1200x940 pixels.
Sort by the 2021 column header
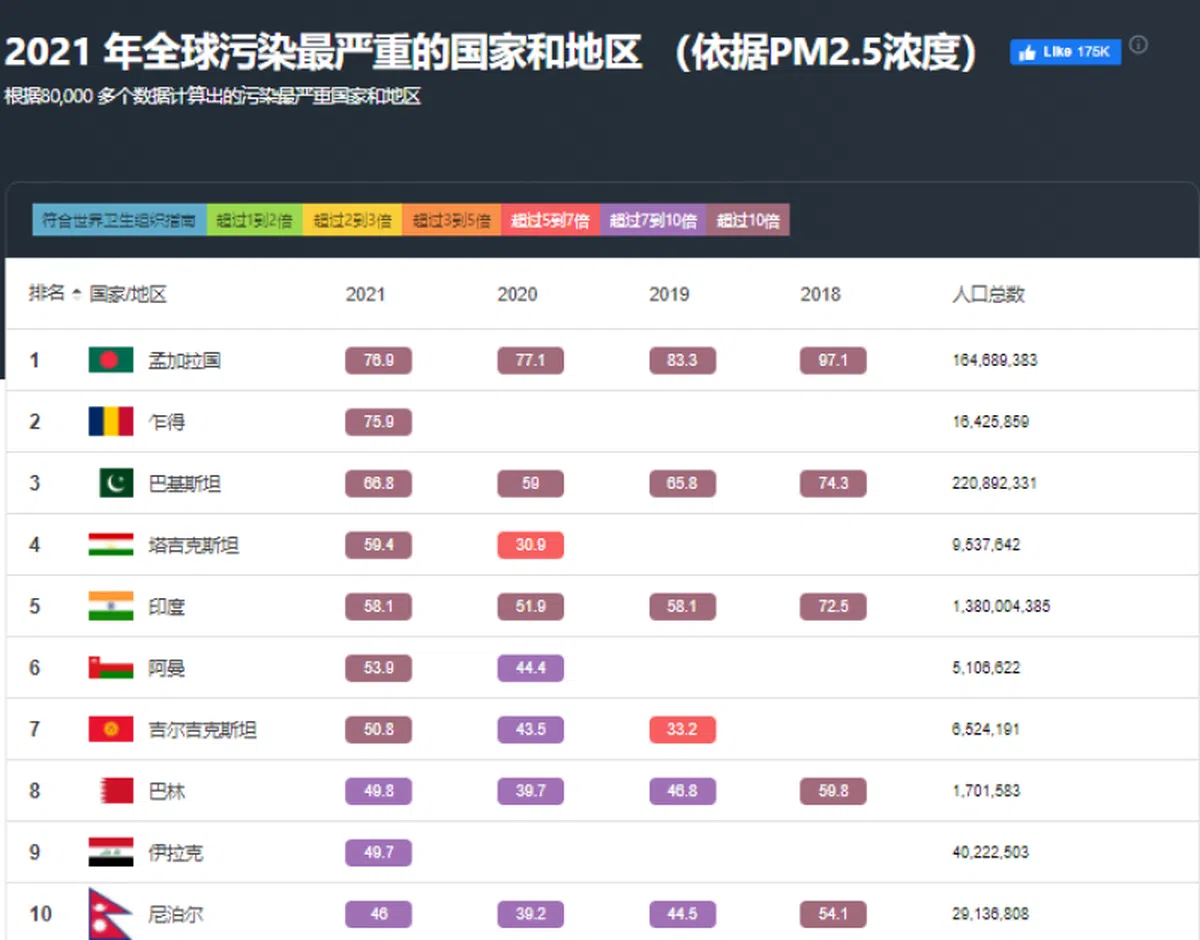point(365,295)
